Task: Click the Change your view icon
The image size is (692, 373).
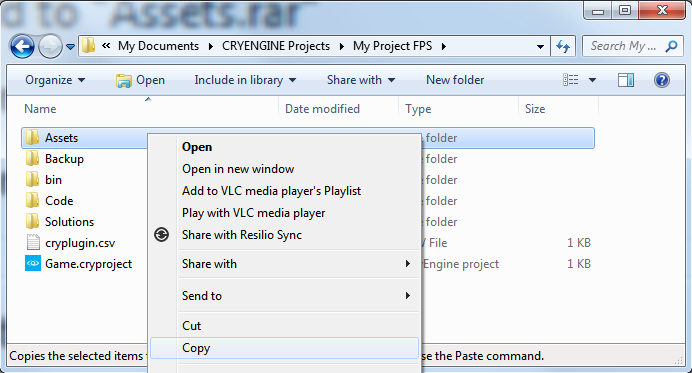Action: 571,80
